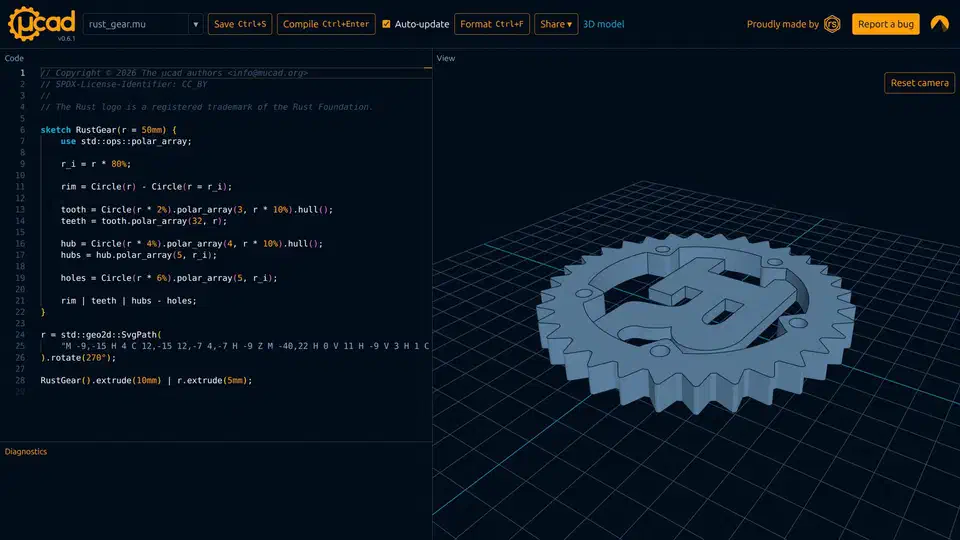Click the 'r = std::geo2d::SvgPath(' line

101,335
